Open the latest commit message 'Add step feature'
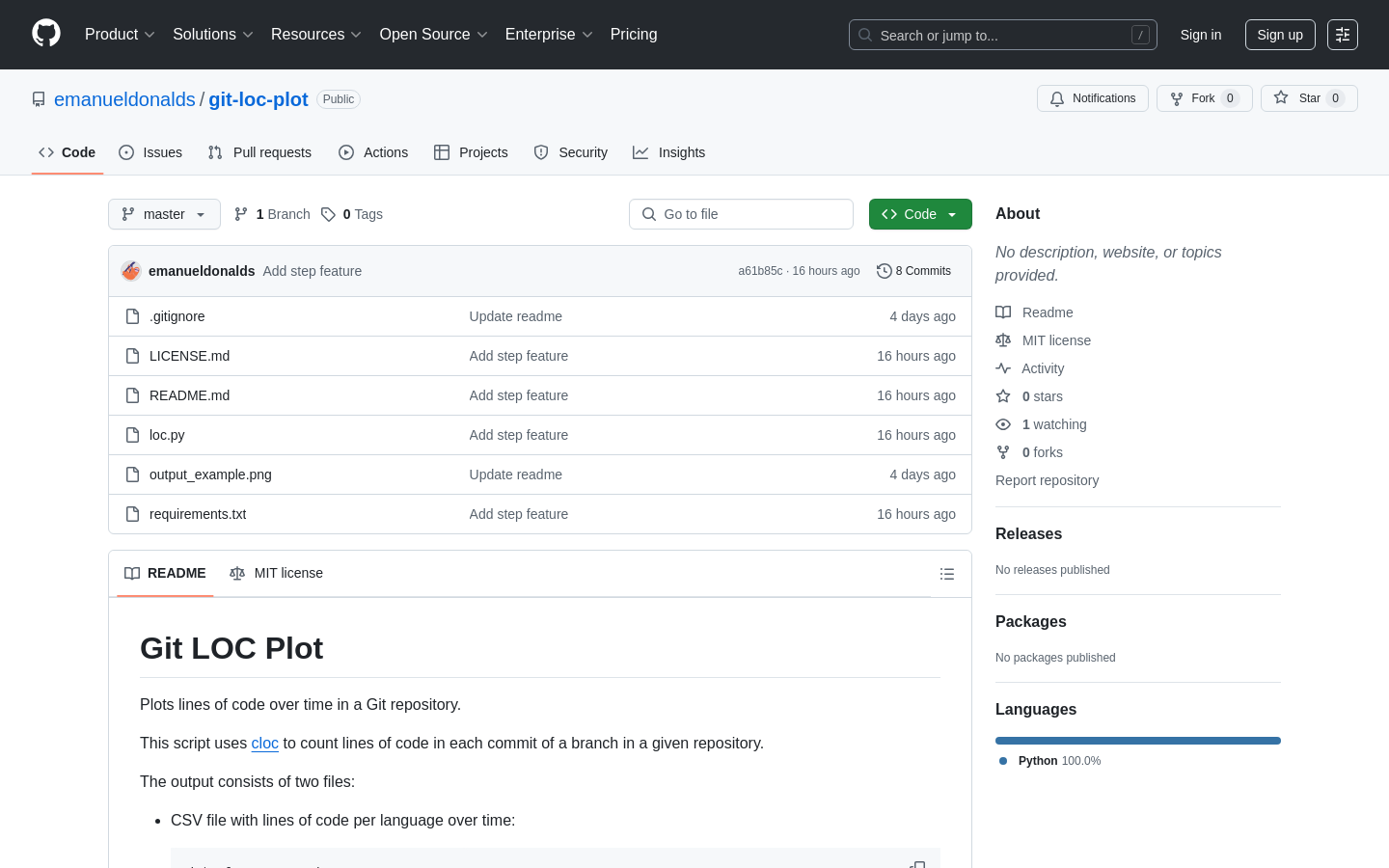The width and height of the screenshot is (1389, 868). pyautogui.click(x=313, y=271)
